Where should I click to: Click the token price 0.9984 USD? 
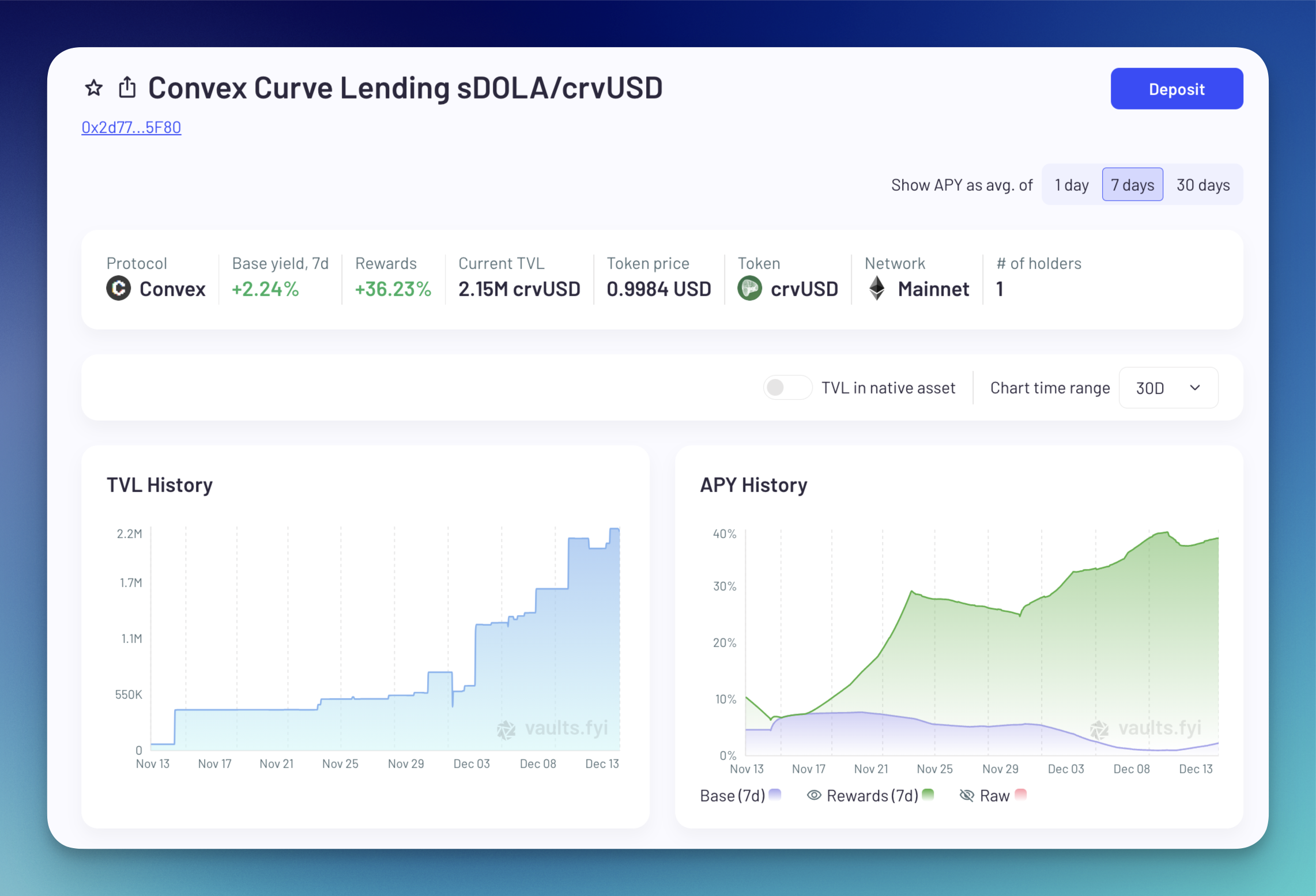(659, 289)
